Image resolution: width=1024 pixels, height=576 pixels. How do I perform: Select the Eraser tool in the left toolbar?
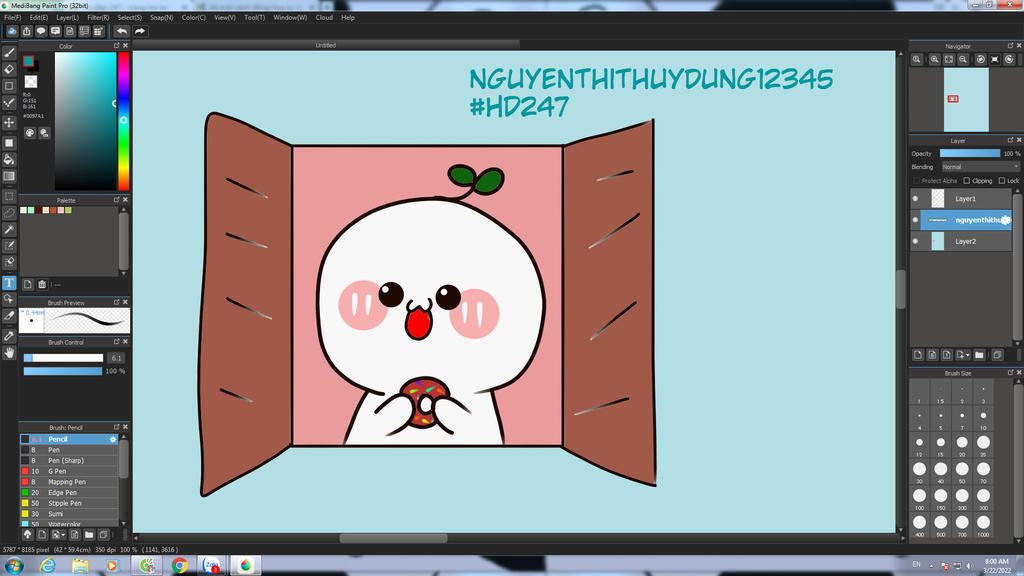(9, 69)
